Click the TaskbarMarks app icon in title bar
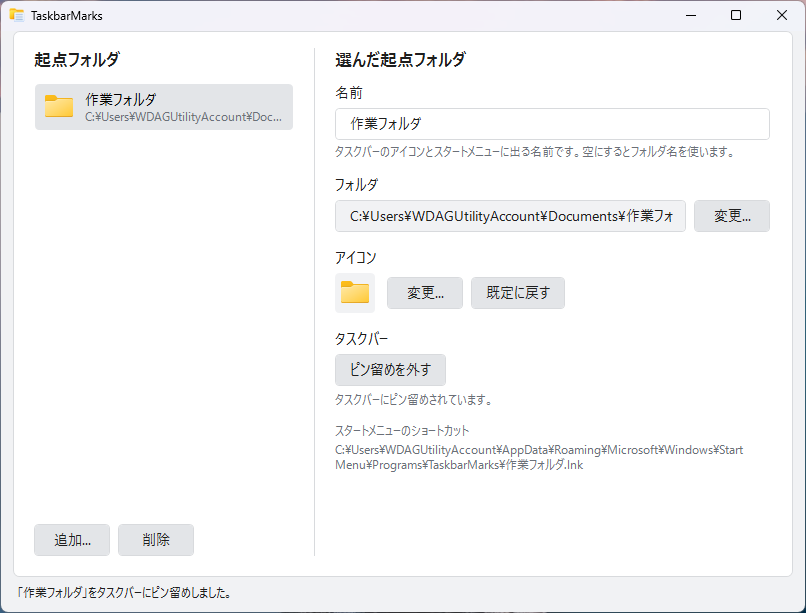Screen dimensions: 806x613 [17, 15]
